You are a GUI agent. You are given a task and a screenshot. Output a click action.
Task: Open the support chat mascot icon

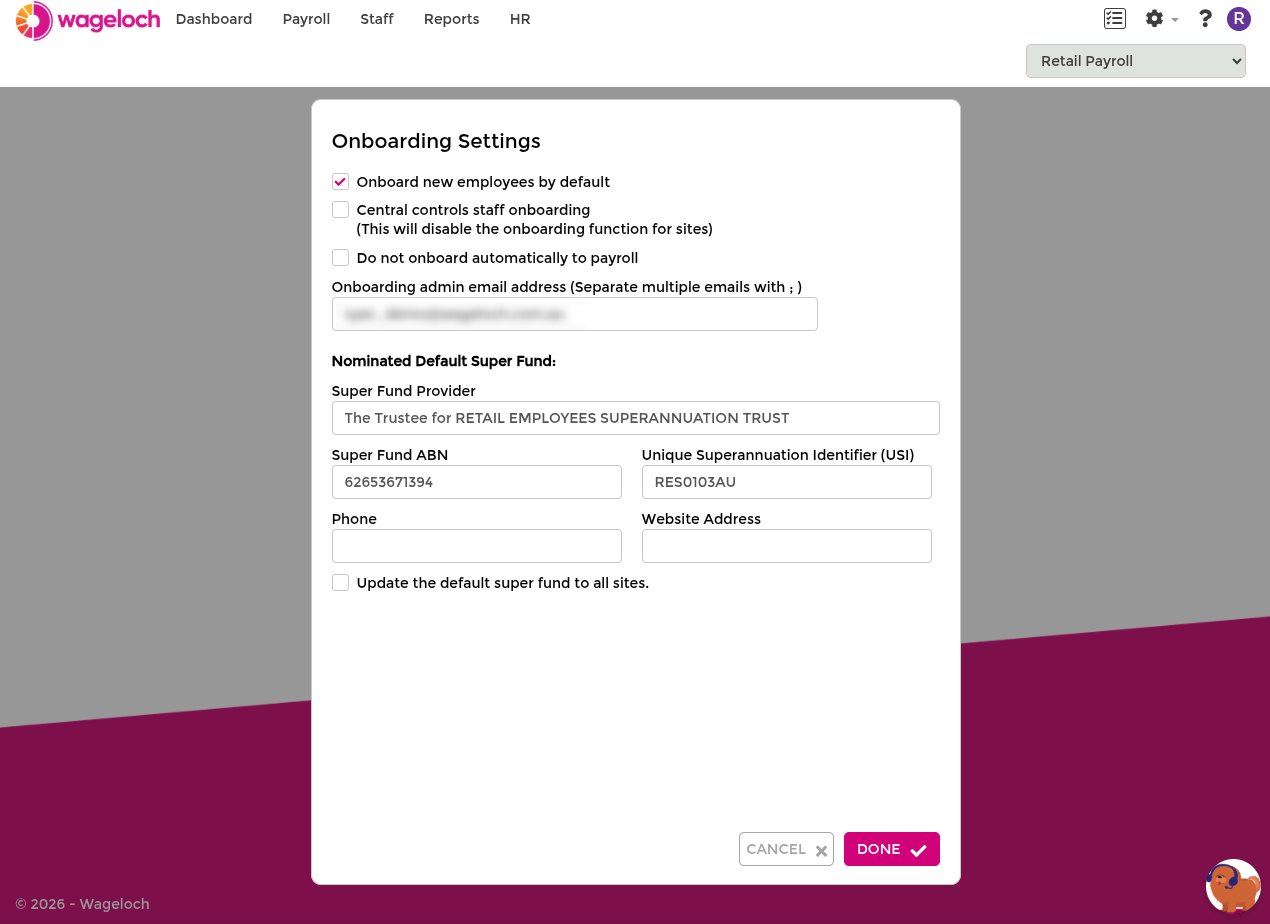coord(1233,886)
